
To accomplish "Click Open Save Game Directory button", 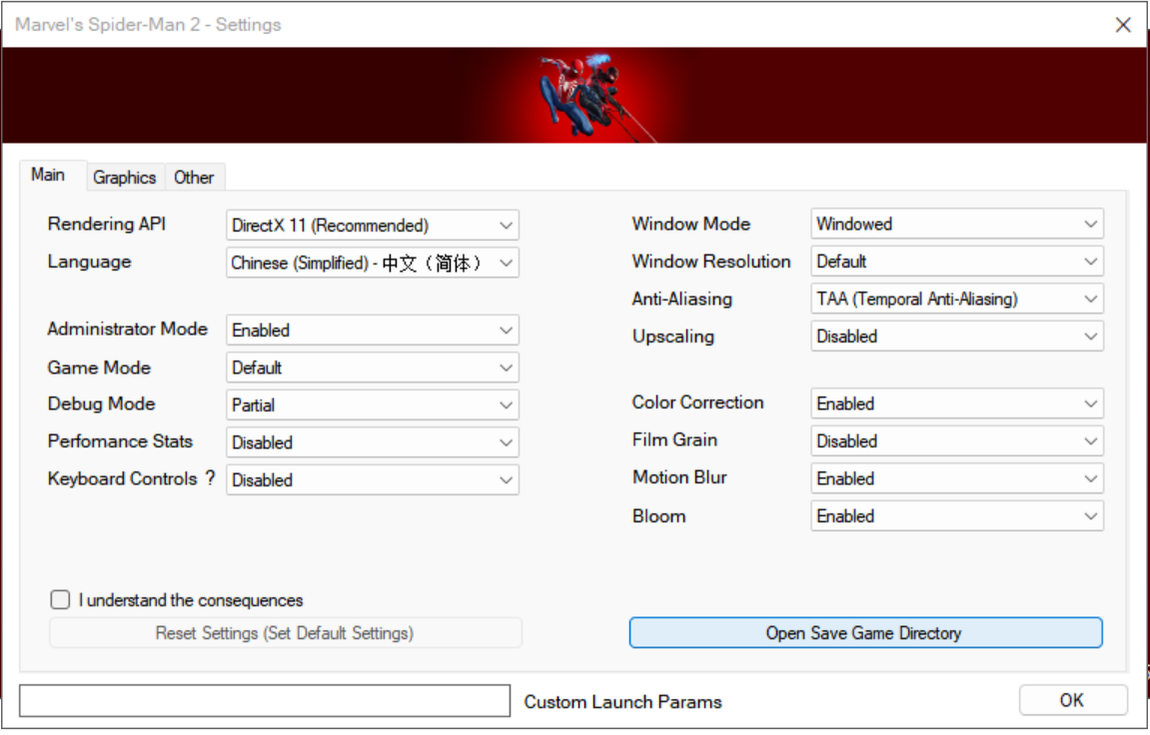I will 865,633.
